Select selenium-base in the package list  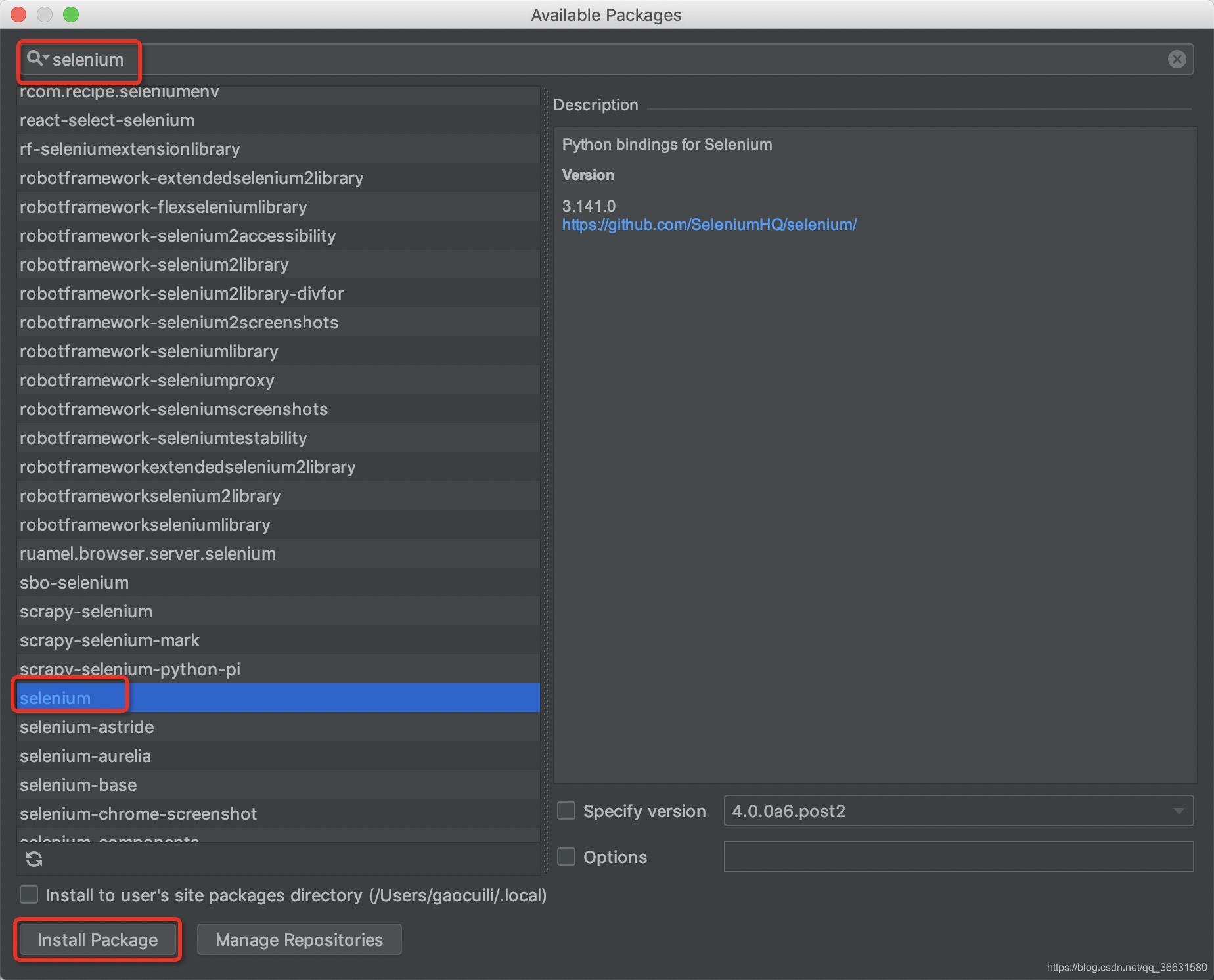78,784
